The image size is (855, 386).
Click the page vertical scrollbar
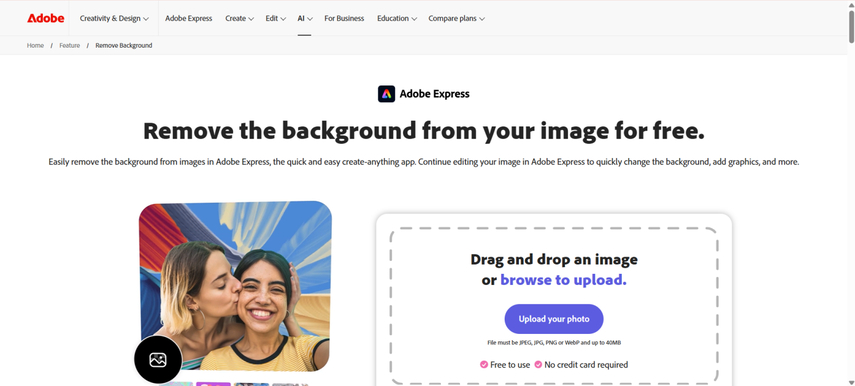point(851,27)
